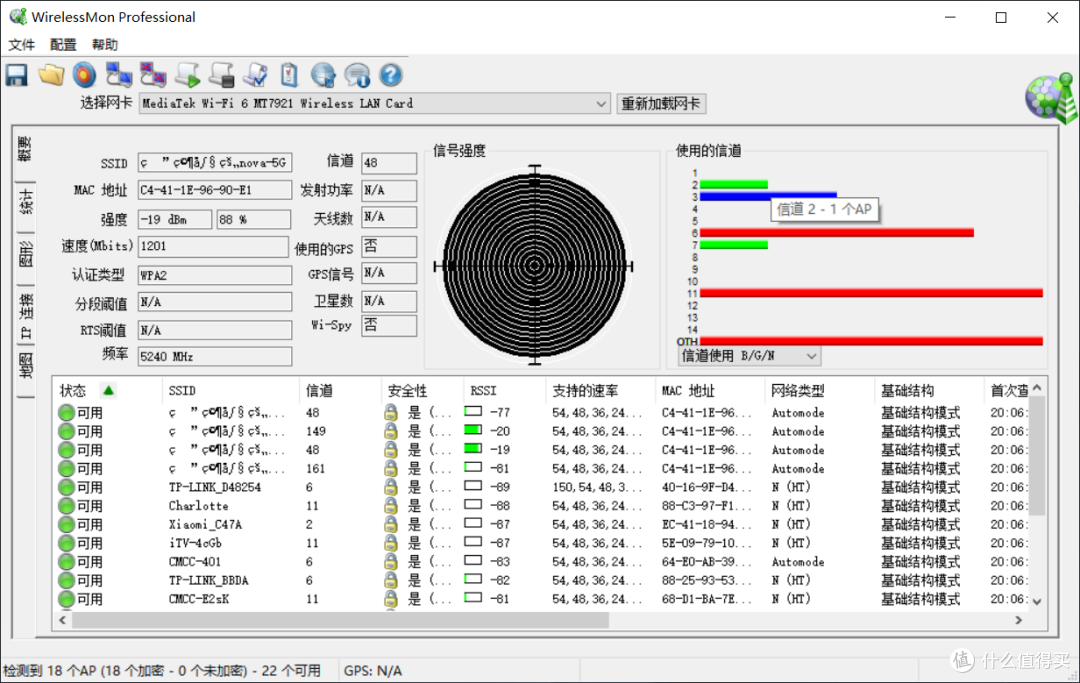Click the MAC 地址 field C4-41-1E-96-90-E1
This screenshot has width=1080, height=683.
tap(214, 190)
